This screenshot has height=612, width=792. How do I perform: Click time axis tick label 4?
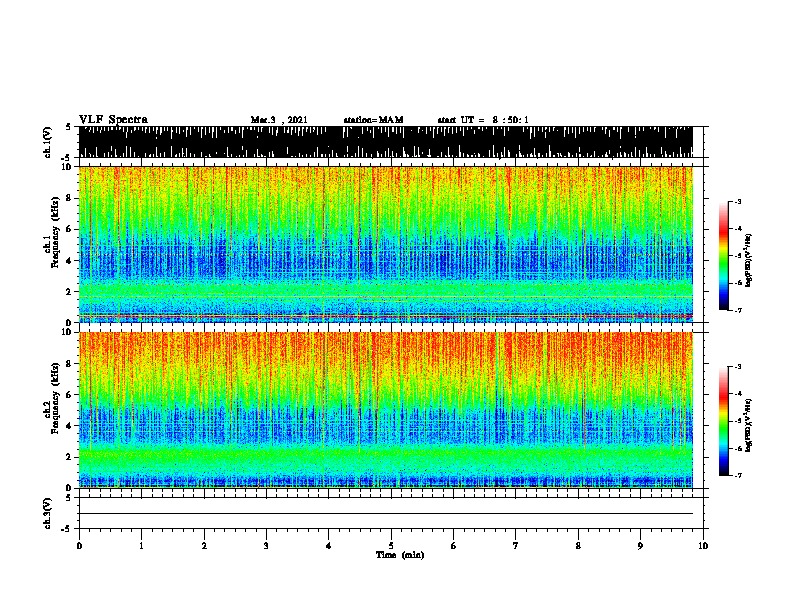tap(329, 546)
